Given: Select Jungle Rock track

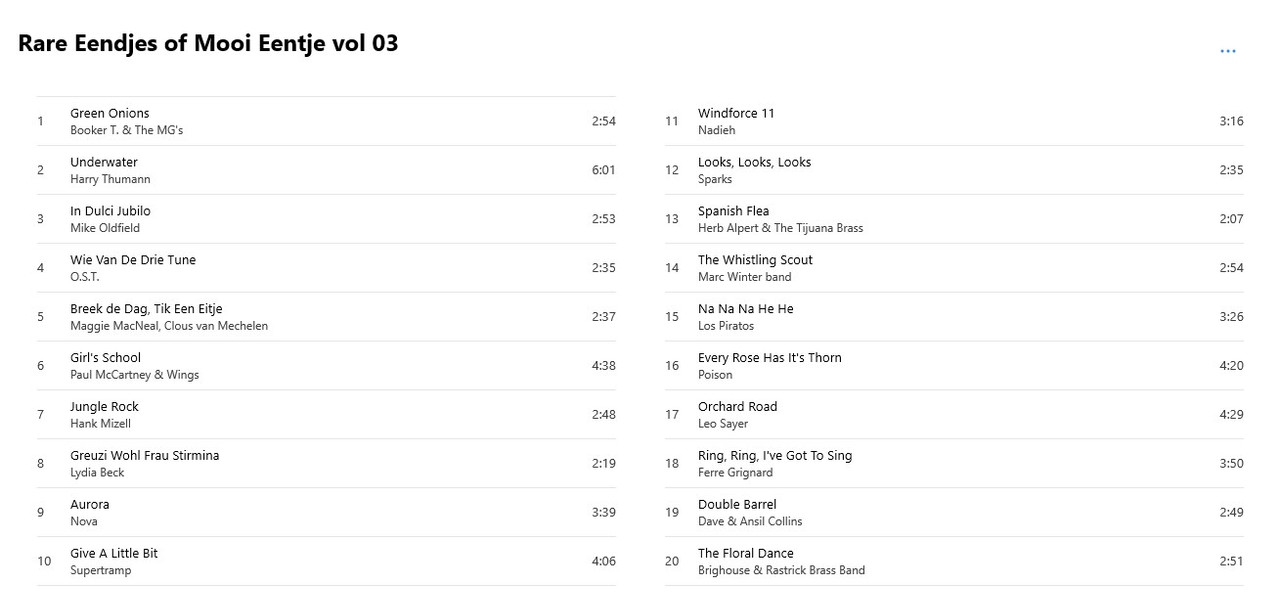Looking at the screenshot, I should pos(326,415).
